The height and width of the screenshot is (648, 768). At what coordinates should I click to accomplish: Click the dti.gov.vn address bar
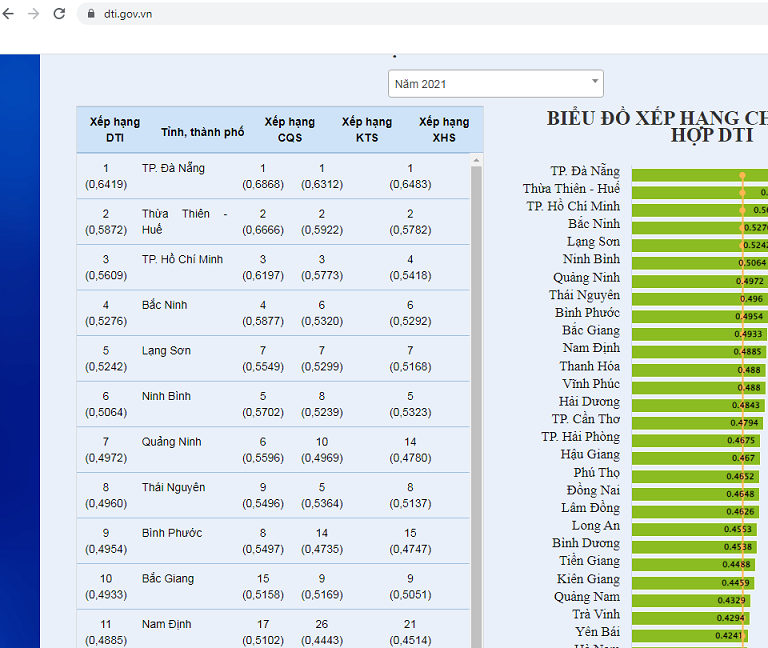point(300,14)
